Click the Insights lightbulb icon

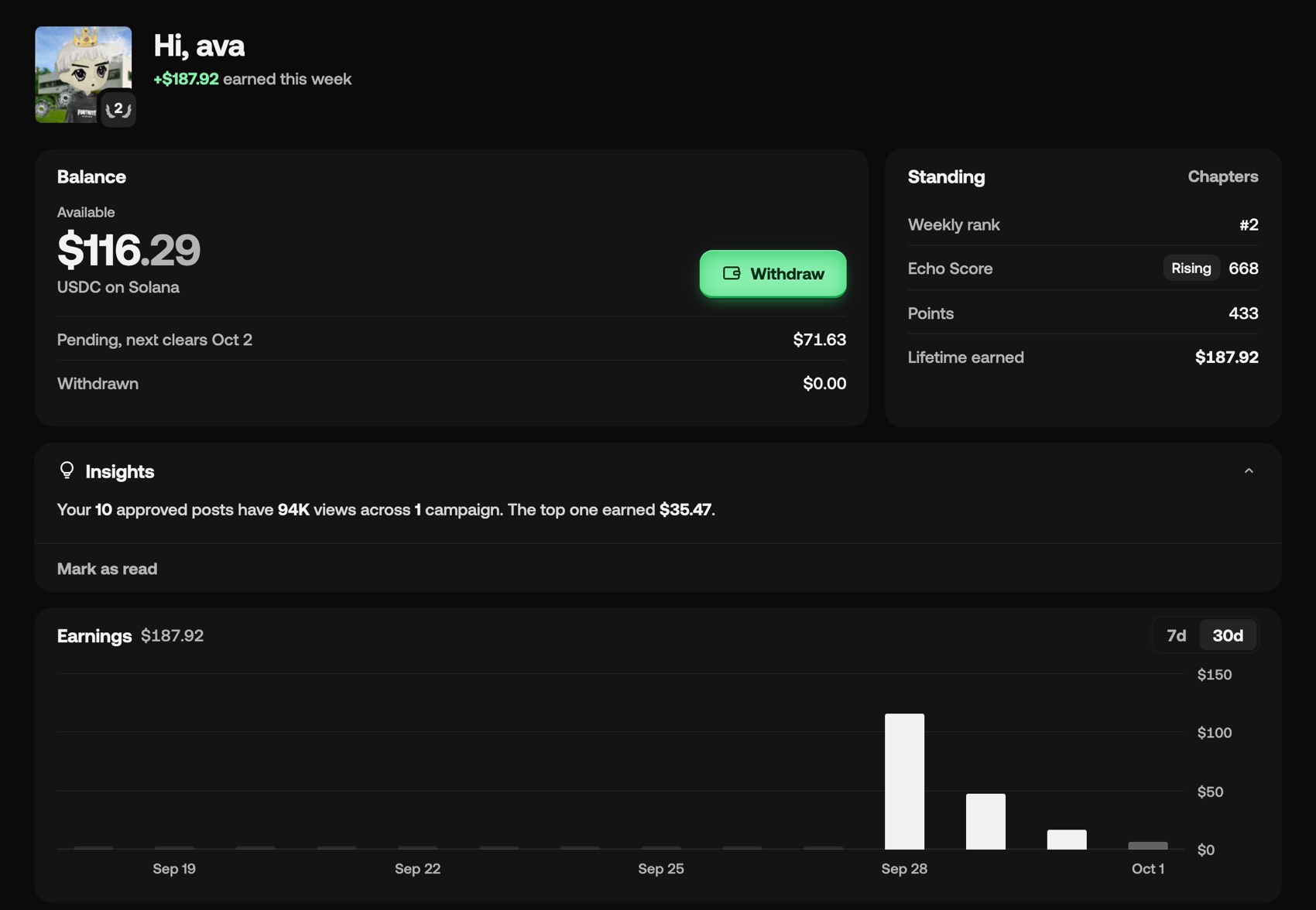click(x=67, y=470)
